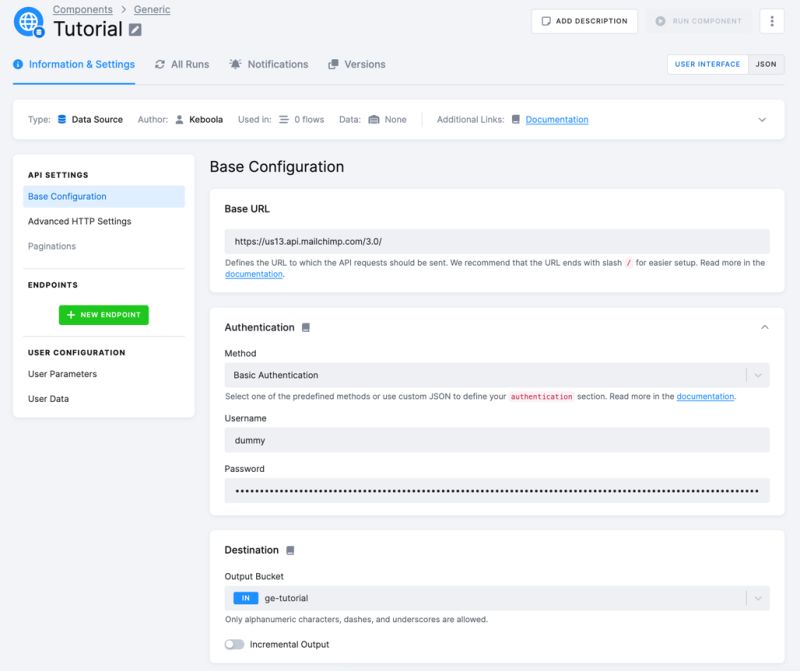Switch to the All Runs tab
Viewport: 800px width, 671px height.
click(x=185, y=63)
